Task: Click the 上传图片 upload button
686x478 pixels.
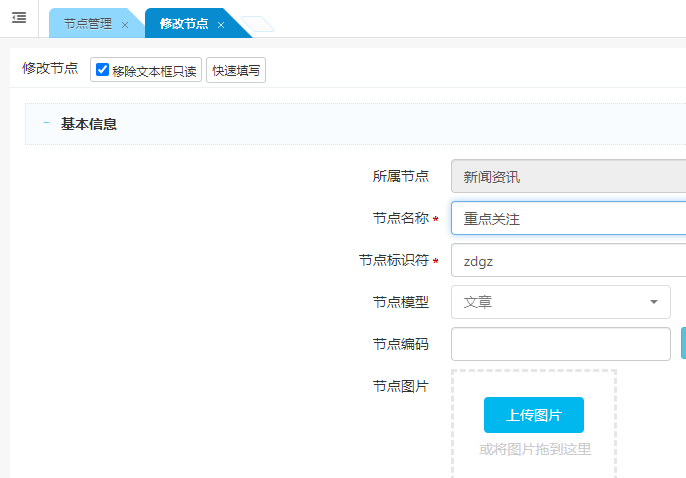Action: [x=533, y=415]
